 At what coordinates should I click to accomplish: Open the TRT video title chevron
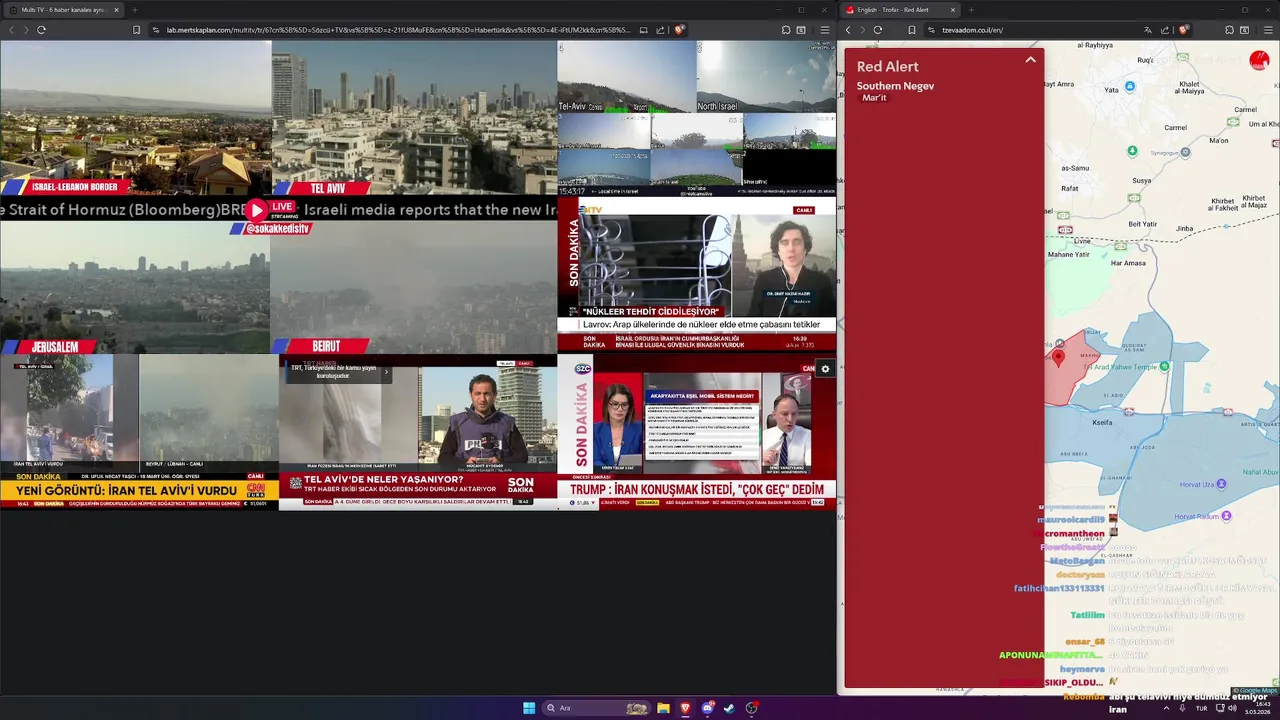(x=387, y=372)
